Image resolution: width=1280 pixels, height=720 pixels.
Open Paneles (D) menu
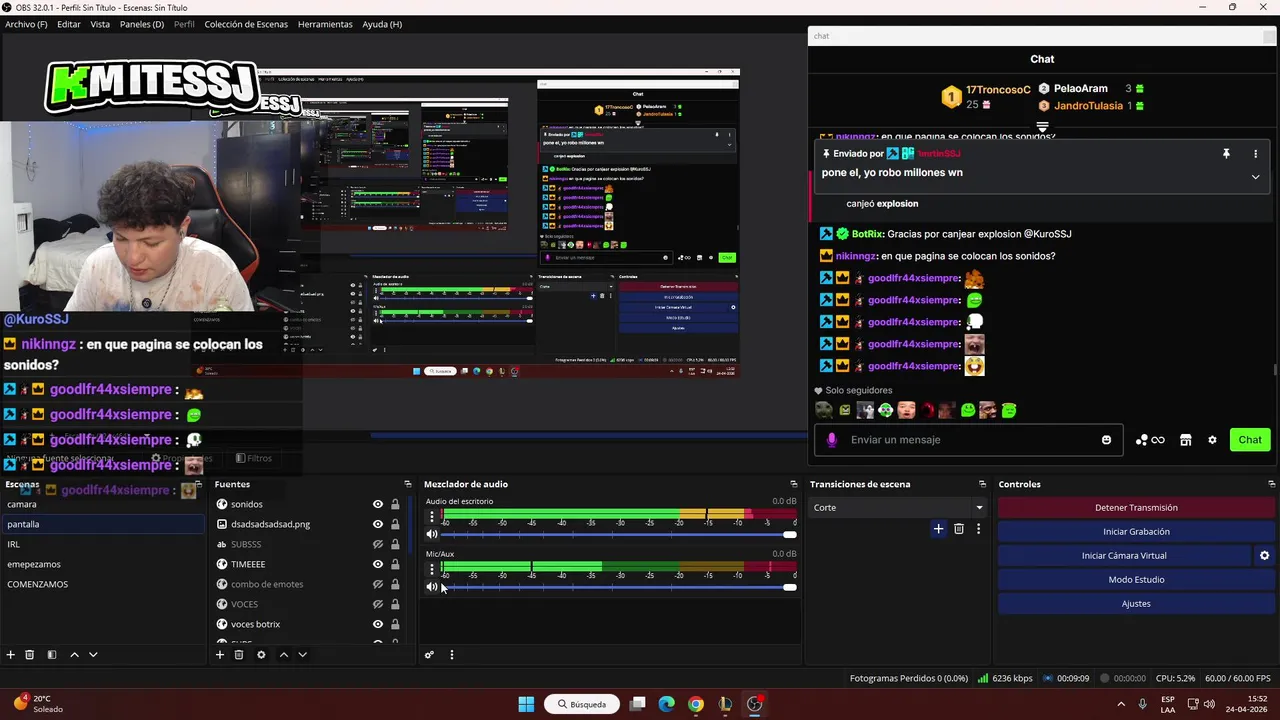(x=142, y=24)
